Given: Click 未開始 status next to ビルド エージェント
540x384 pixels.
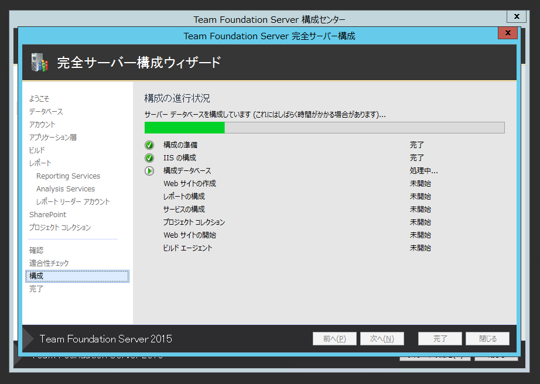Looking at the screenshot, I should (x=420, y=248).
